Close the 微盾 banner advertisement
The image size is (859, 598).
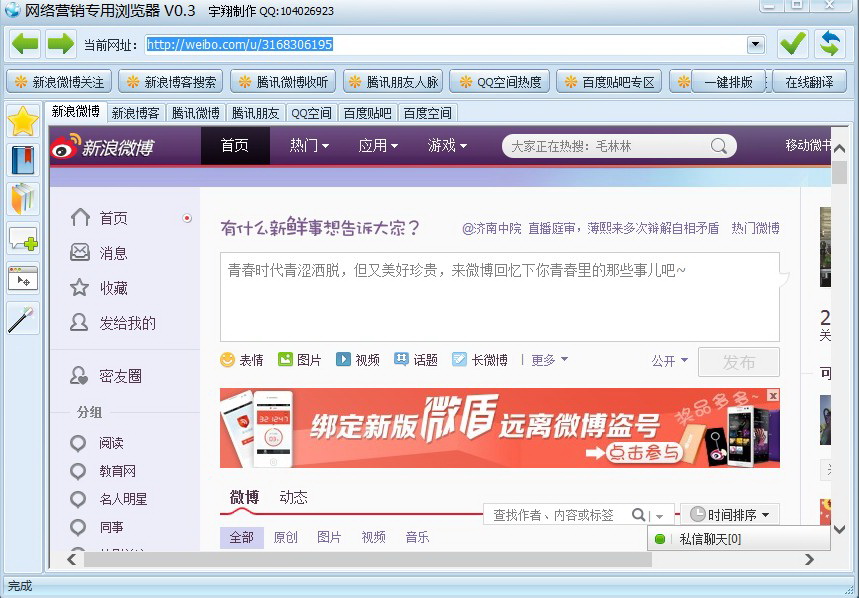tap(773, 396)
